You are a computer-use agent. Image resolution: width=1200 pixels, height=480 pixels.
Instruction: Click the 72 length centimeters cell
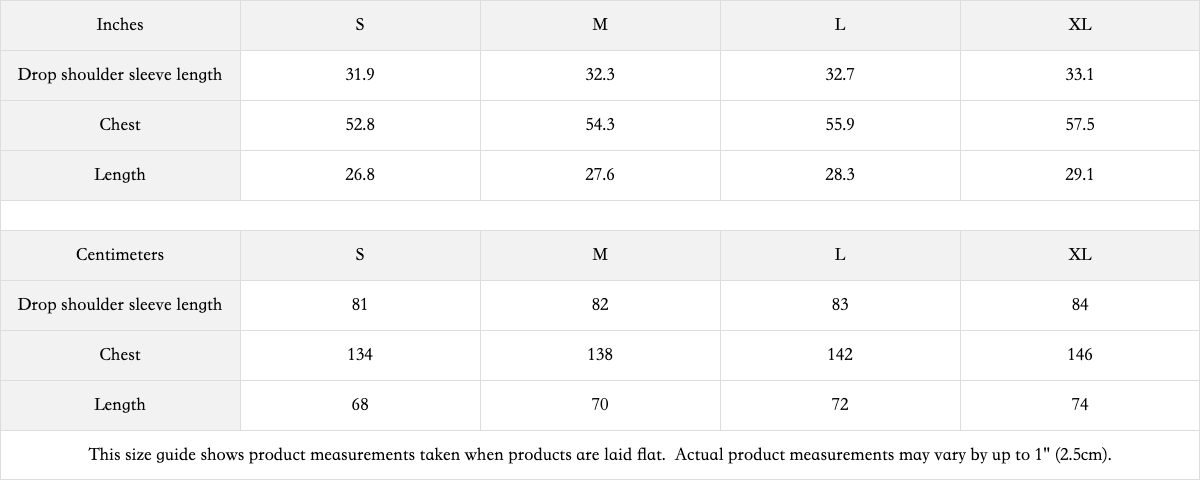tap(840, 405)
